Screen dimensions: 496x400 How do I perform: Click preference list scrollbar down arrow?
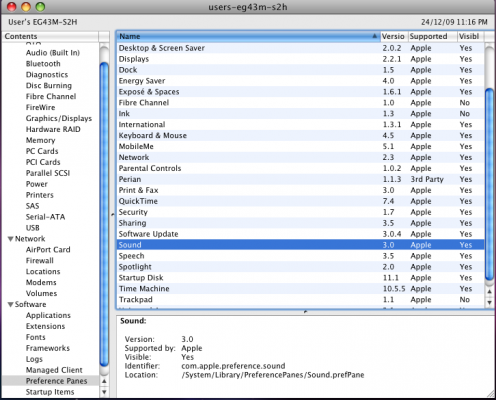(489, 303)
